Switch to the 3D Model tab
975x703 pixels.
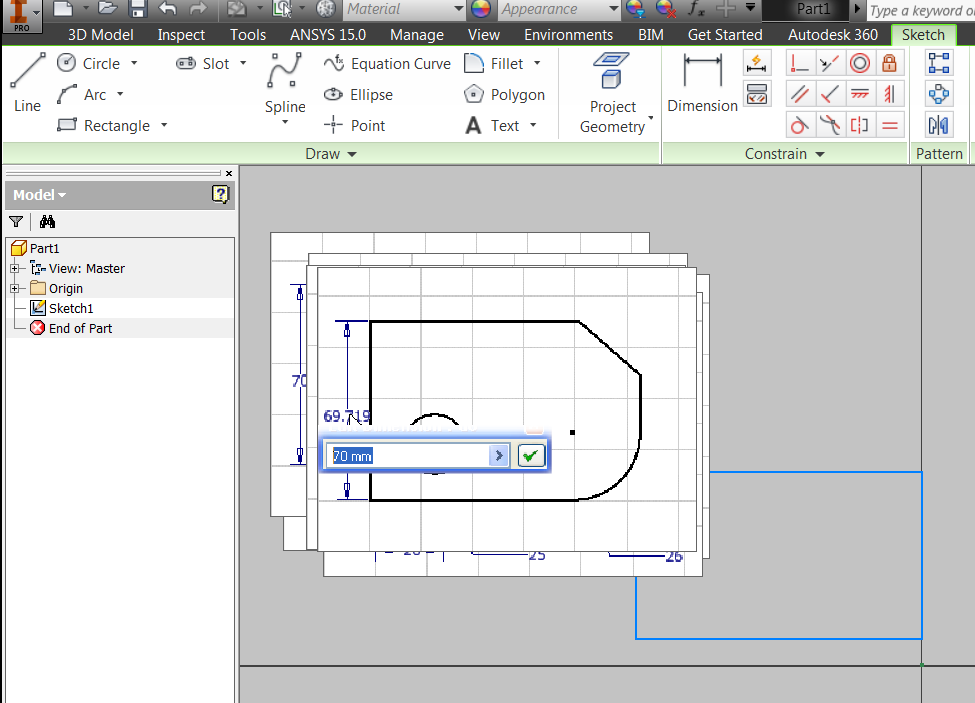pos(100,34)
